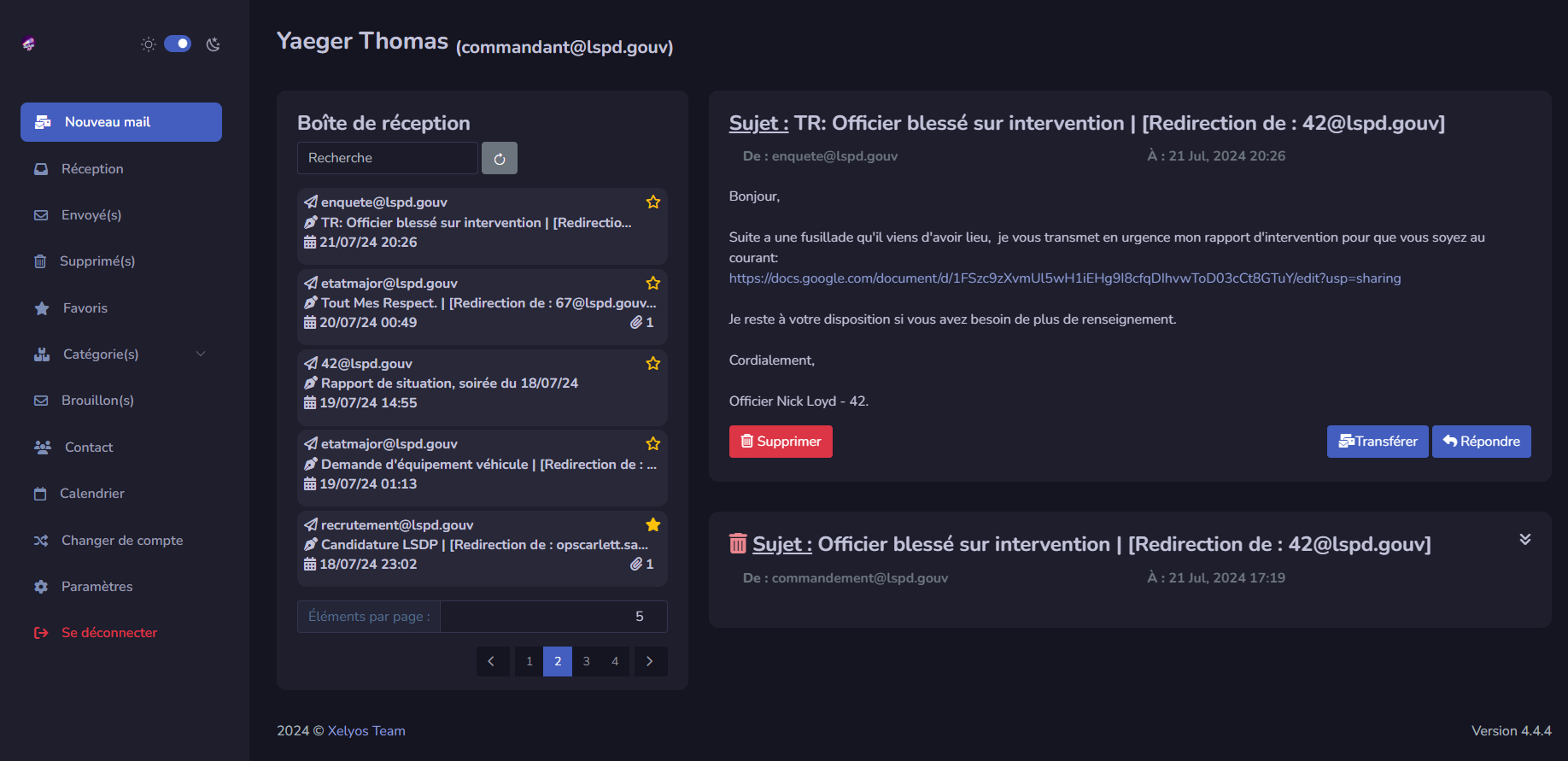Open the Favoris menu item
This screenshot has height=761, width=1568.
(x=85, y=308)
